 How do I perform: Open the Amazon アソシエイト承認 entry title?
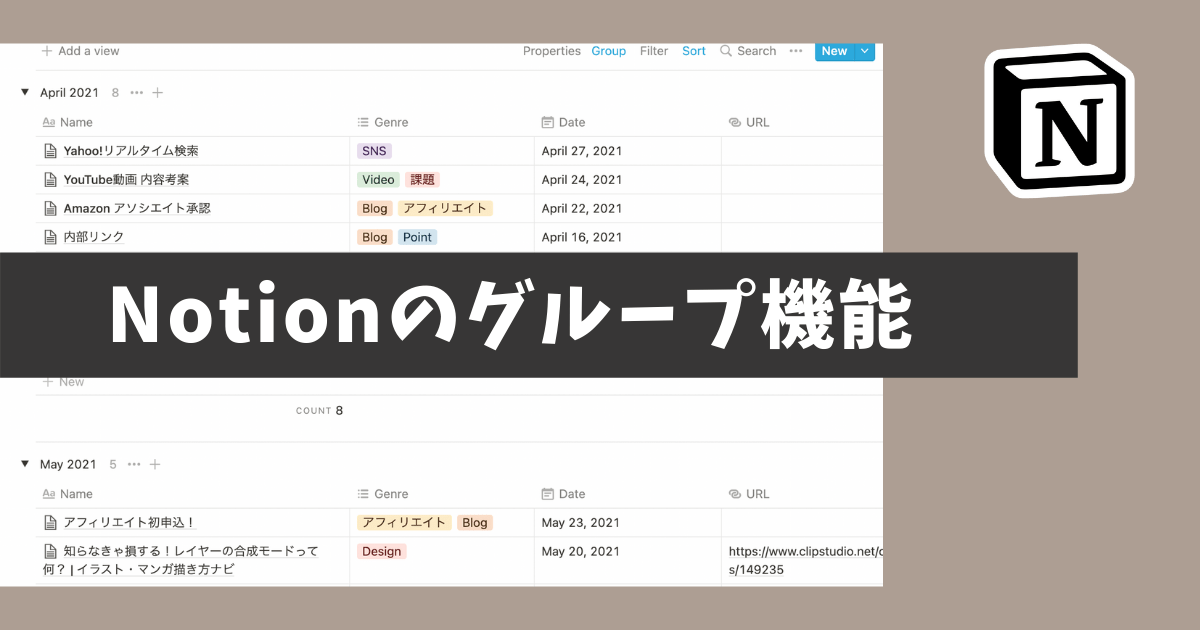pyautogui.click(x=137, y=208)
